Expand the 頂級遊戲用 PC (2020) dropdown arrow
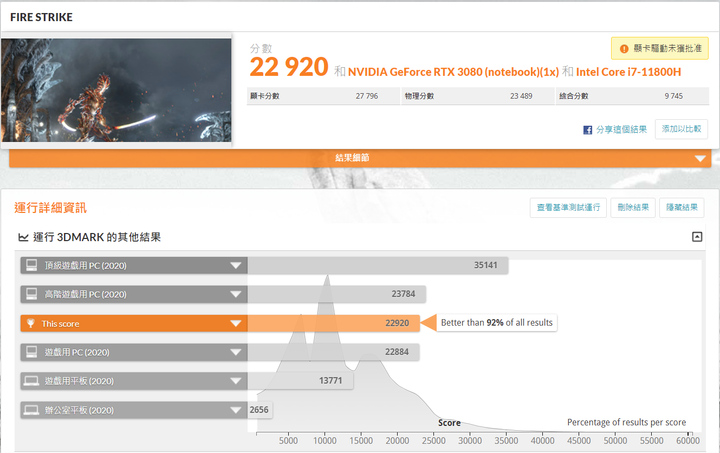Image resolution: width=720 pixels, height=453 pixels. coord(236,265)
